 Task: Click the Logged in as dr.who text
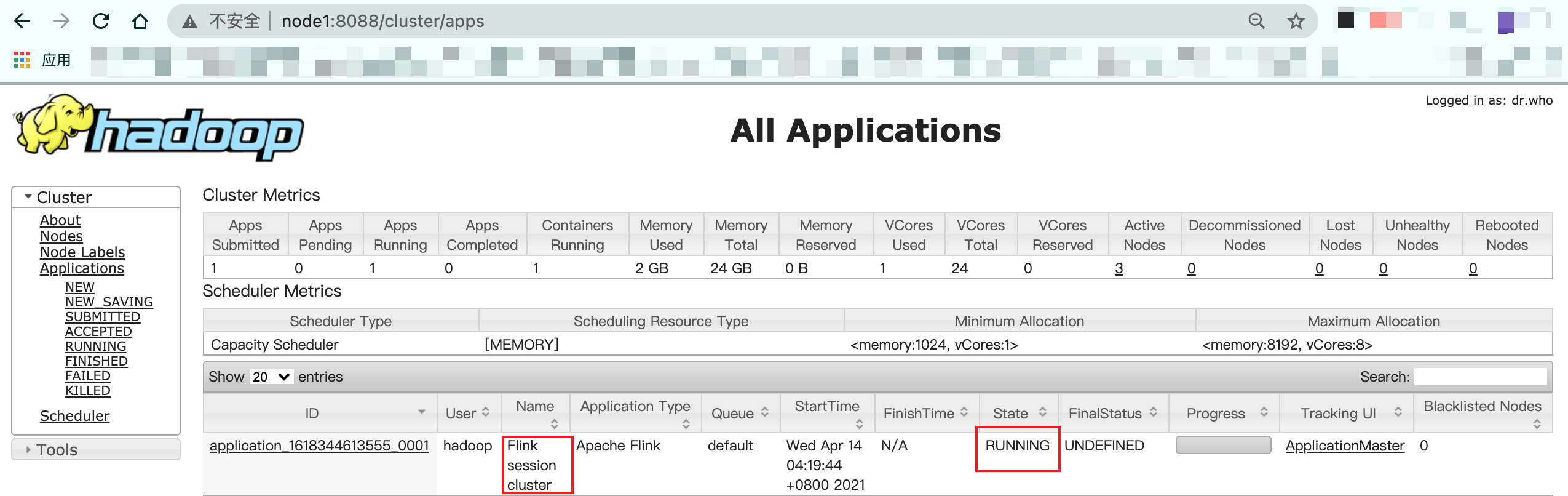(x=1489, y=100)
